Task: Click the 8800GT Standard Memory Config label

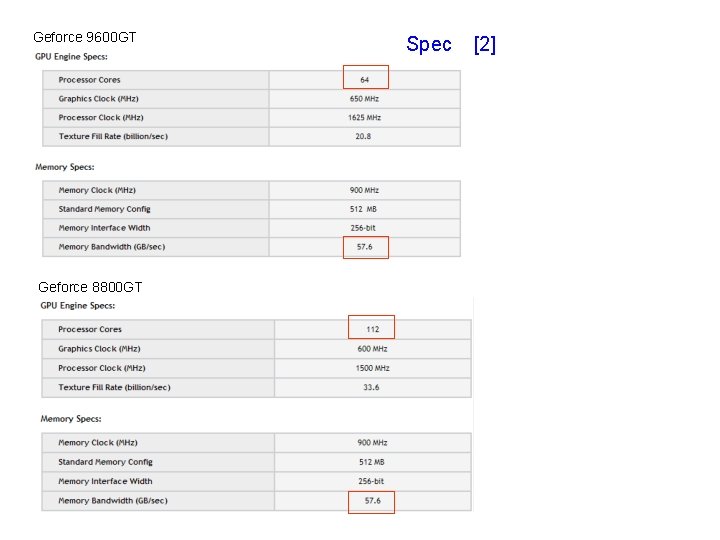Action: pos(105,462)
